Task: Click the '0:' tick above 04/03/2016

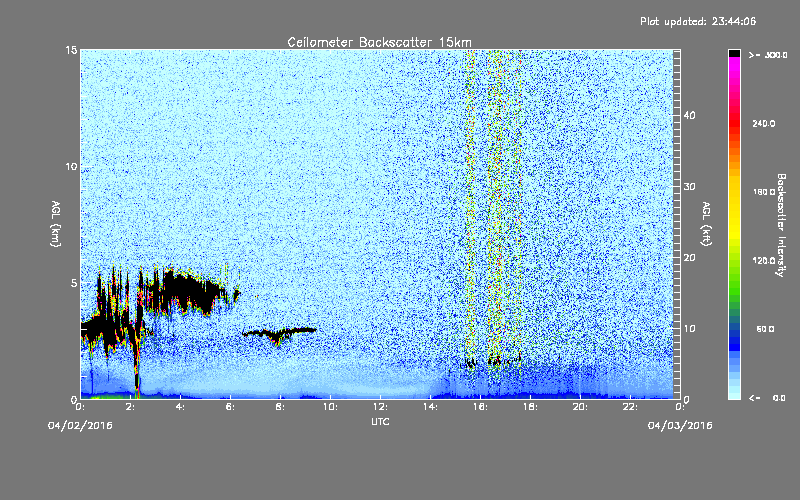Action: [680, 407]
